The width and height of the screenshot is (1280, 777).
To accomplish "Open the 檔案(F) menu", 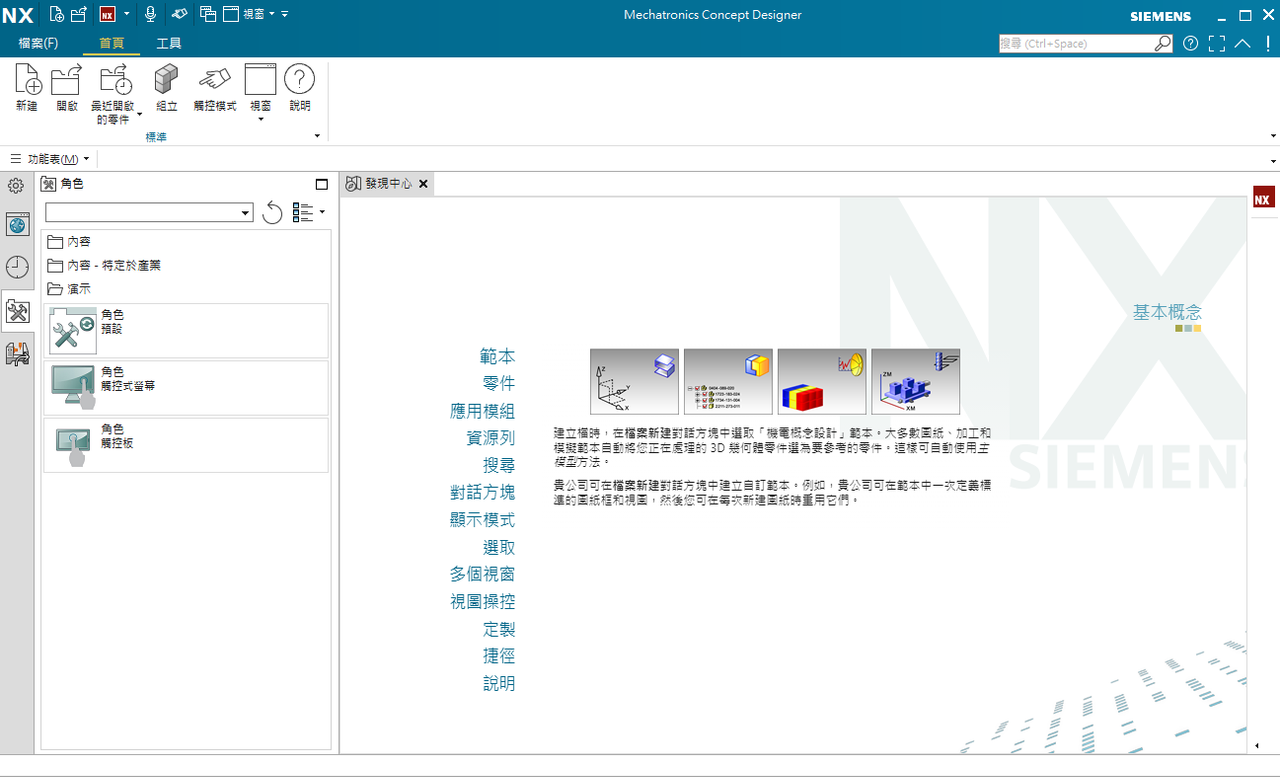I will (38, 43).
